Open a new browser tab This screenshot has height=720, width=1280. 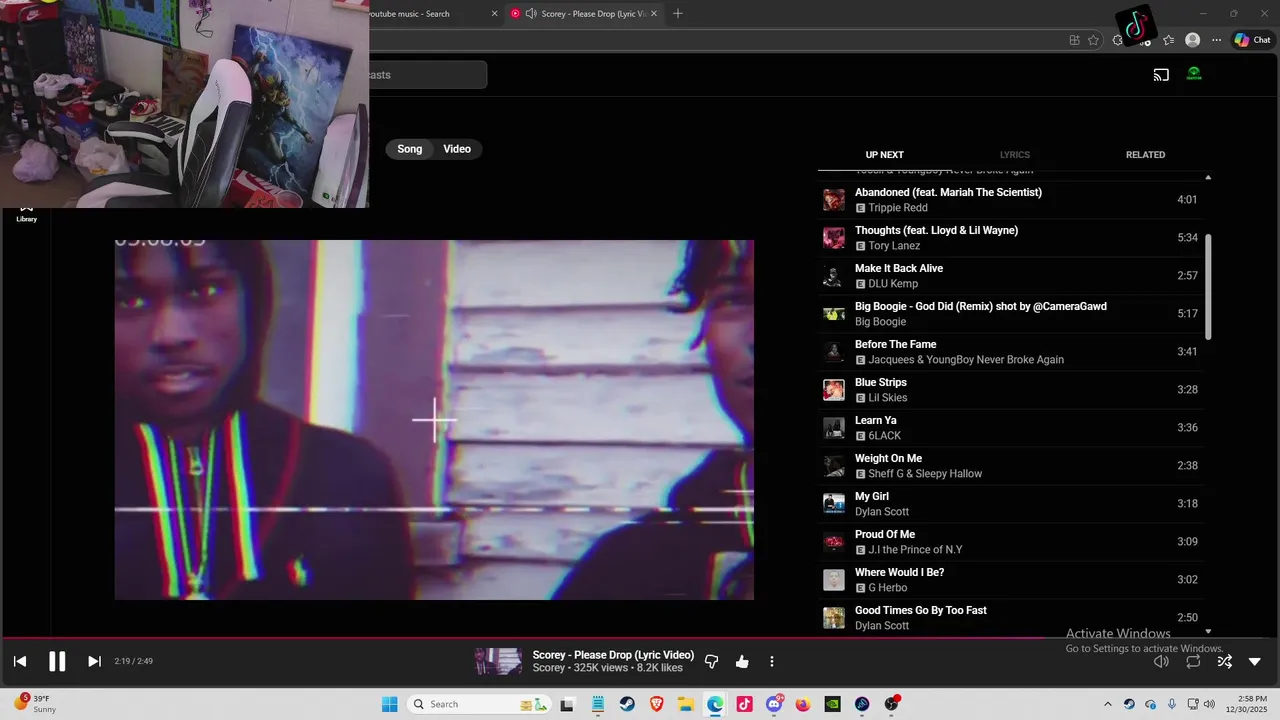coord(678,13)
